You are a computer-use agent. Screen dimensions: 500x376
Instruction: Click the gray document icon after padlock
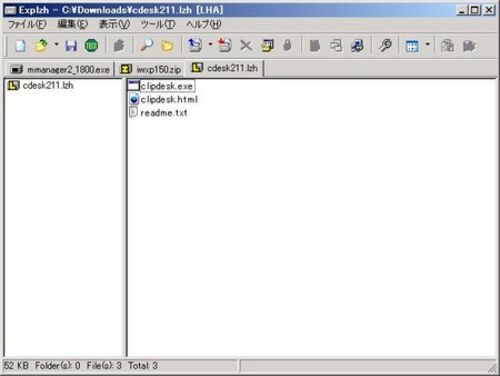(x=315, y=46)
